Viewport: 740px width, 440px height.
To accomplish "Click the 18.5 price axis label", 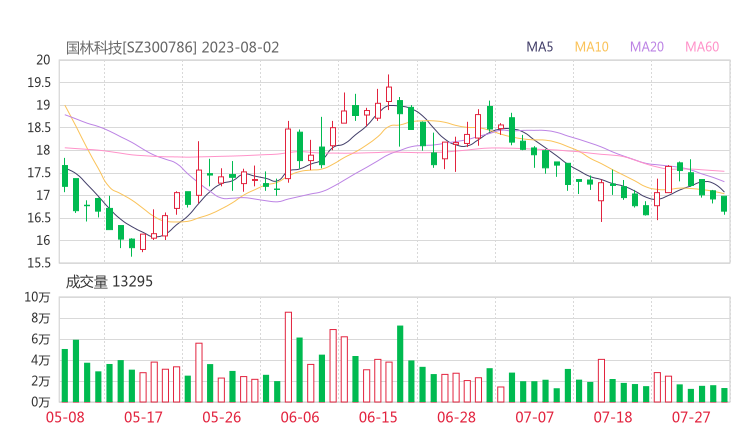I will [39, 127].
